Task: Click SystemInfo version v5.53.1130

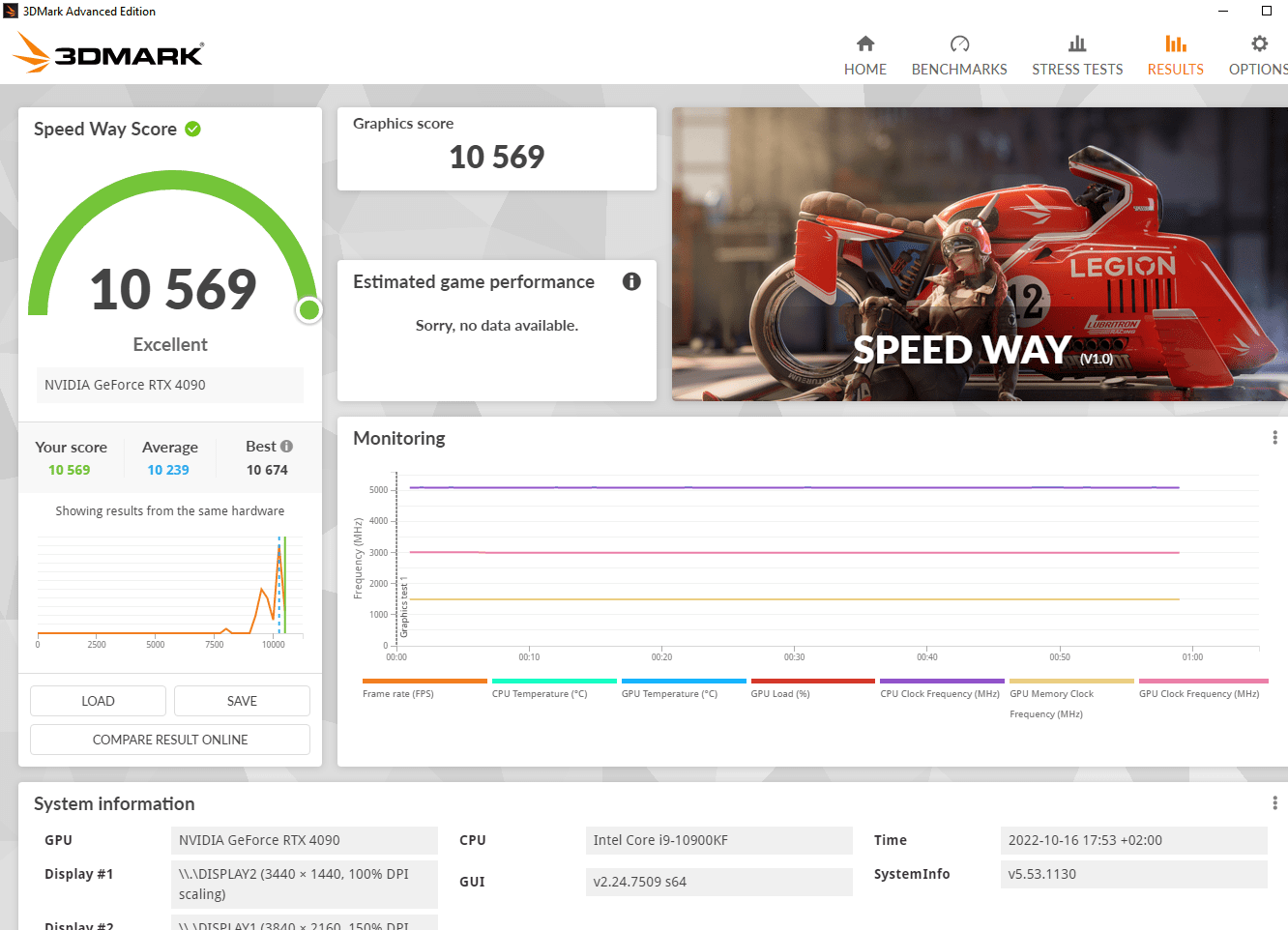Action: [1134, 874]
